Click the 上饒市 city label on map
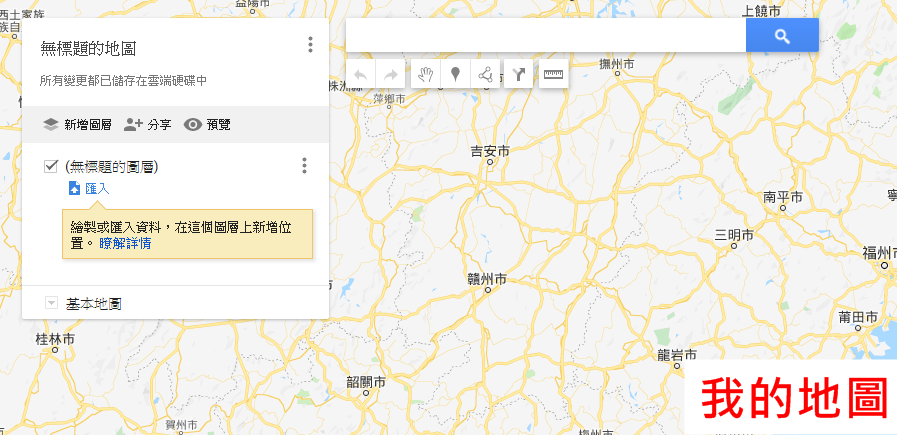Screen dimensions: 897x435 coord(761,10)
